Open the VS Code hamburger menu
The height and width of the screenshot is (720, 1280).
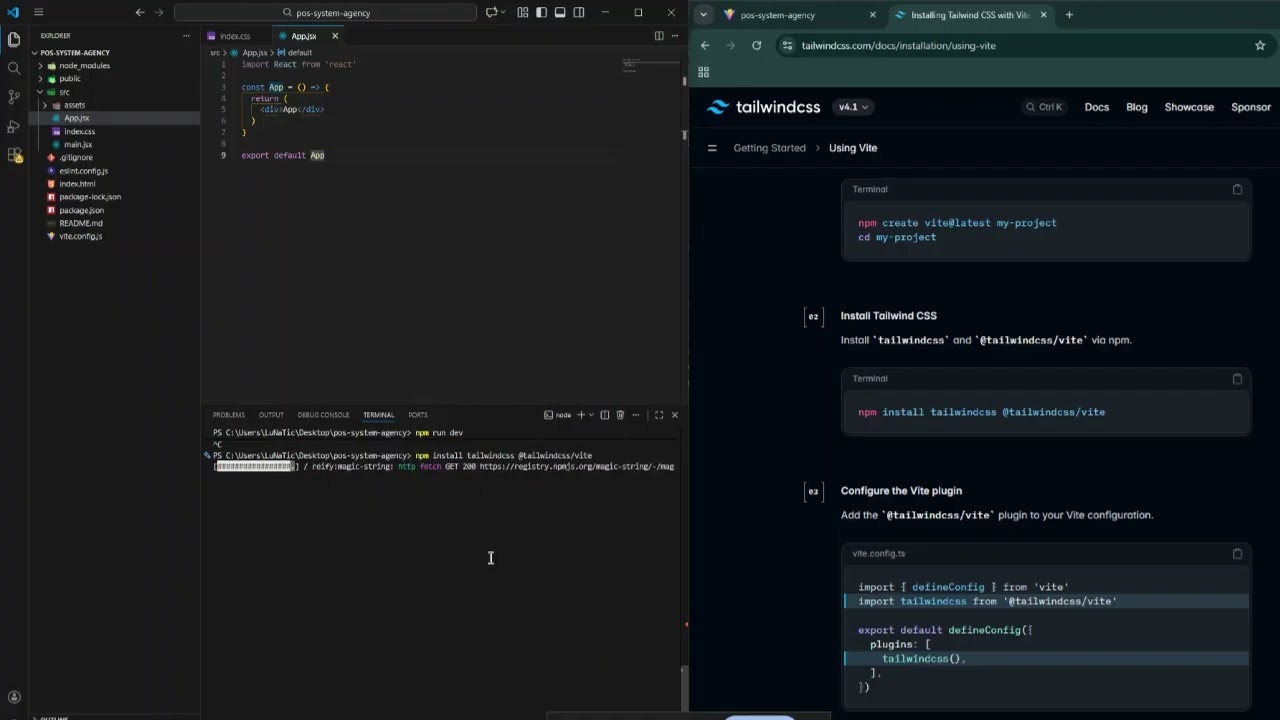pos(38,12)
